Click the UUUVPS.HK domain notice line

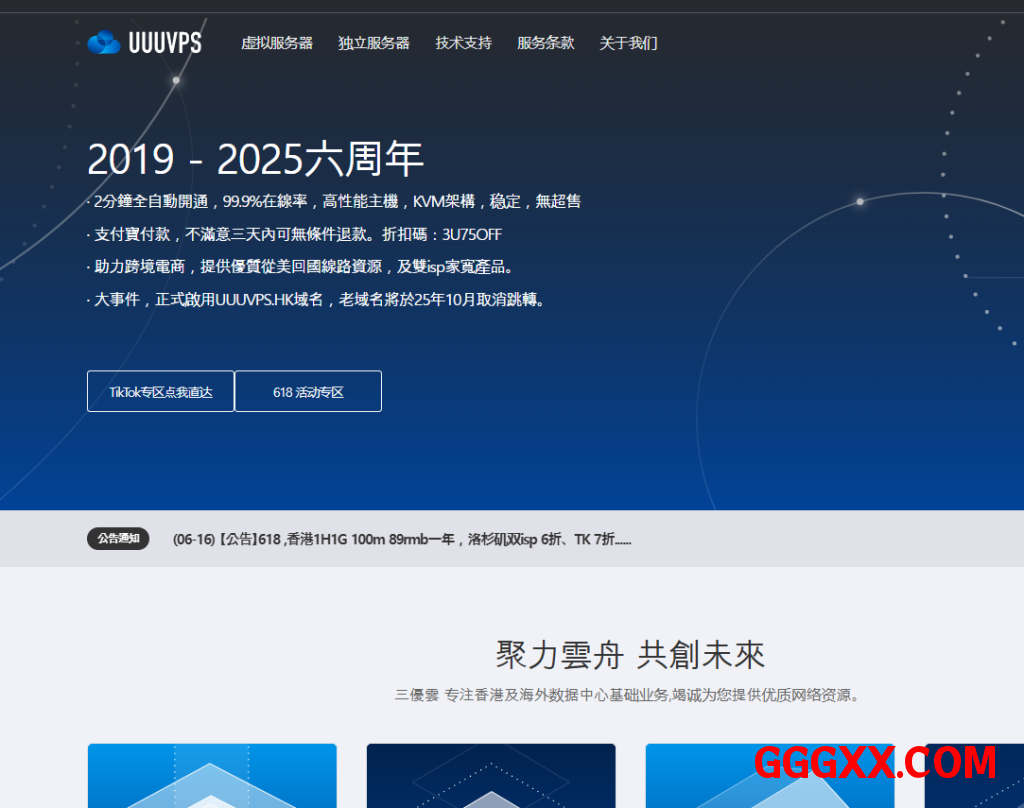pyautogui.click(x=320, y=300)
